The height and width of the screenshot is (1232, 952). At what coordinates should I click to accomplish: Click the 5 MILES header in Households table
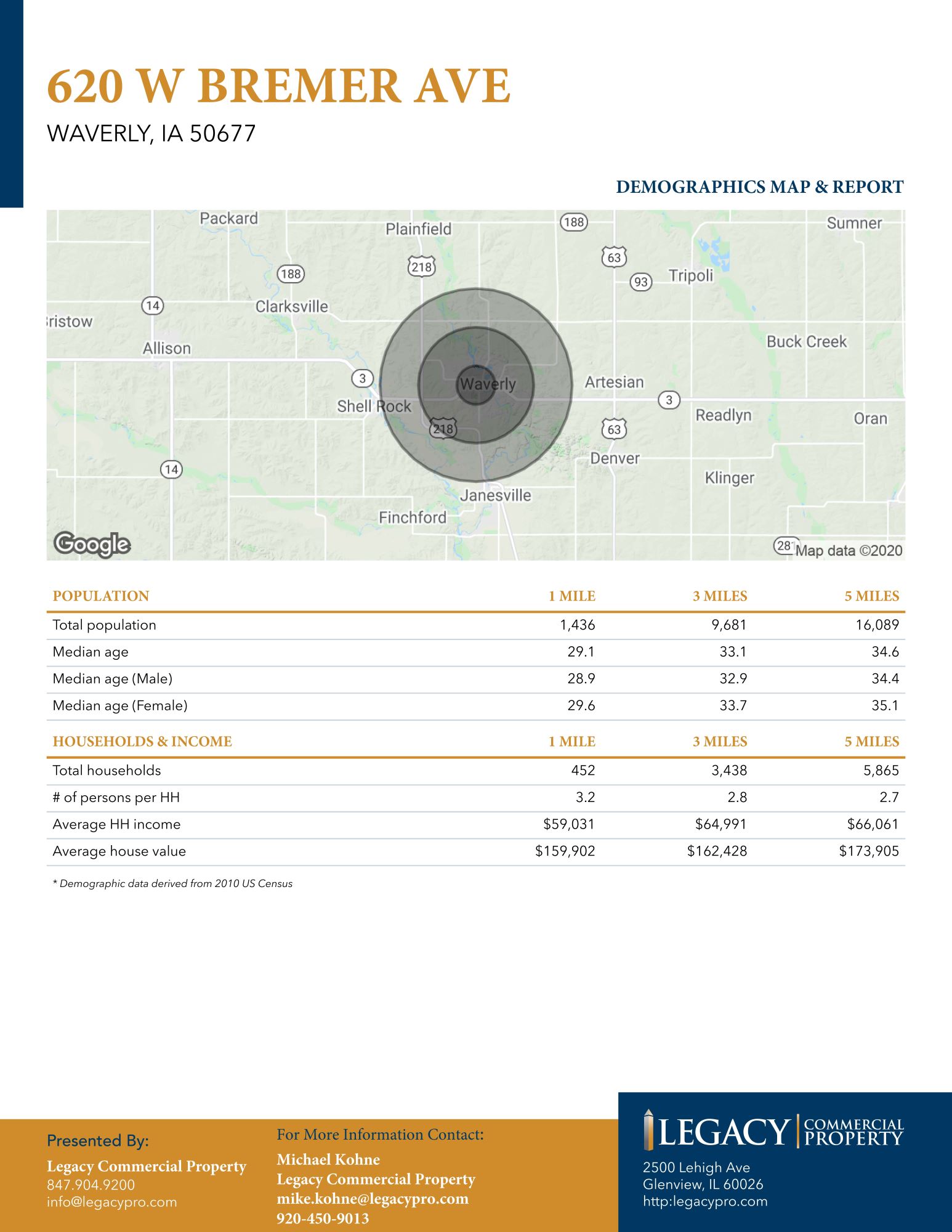(x=872, y=742)
